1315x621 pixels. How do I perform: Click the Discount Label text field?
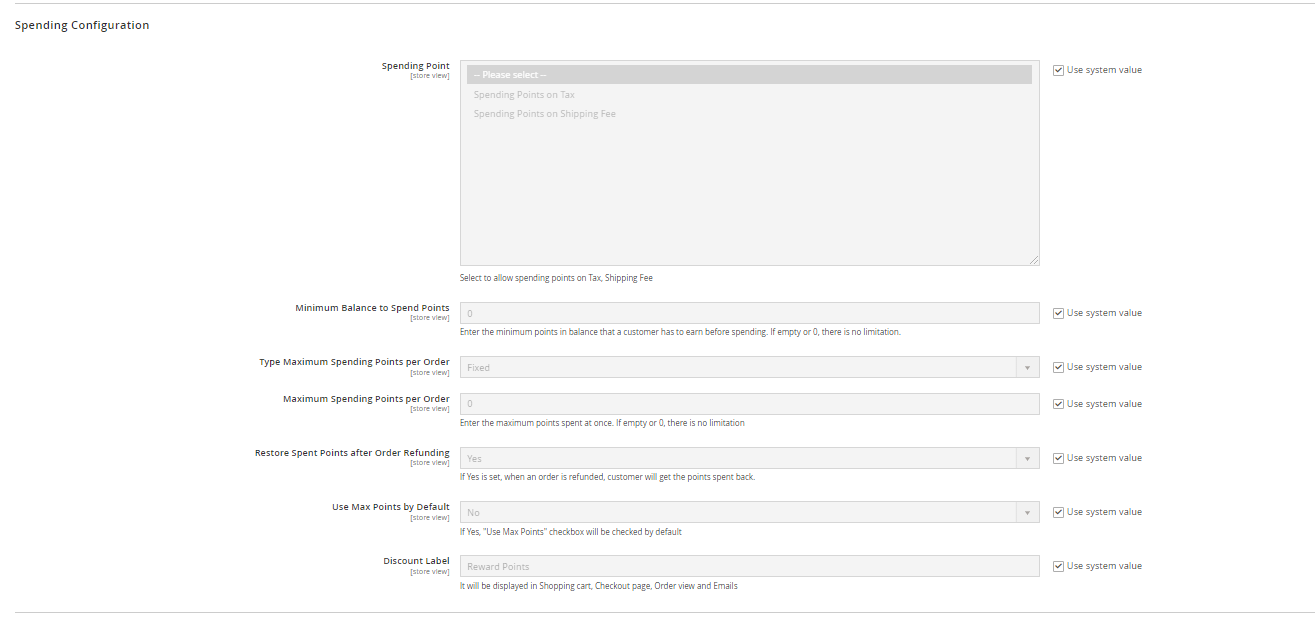pyautogui.click(x=749, y=566)
